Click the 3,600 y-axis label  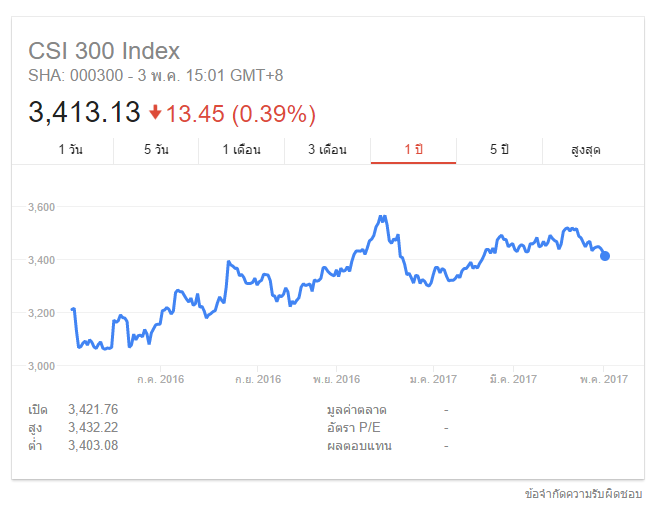click(42, 207)
